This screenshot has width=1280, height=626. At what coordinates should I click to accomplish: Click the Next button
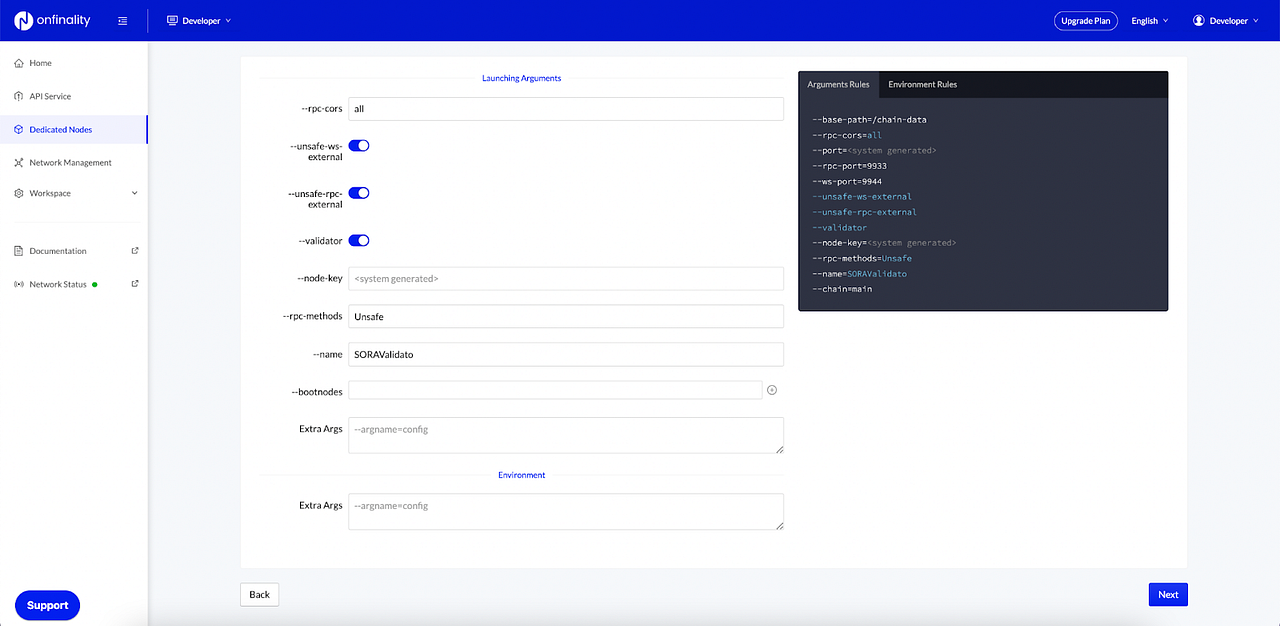pyautogui.click(x=1168, y=594)
